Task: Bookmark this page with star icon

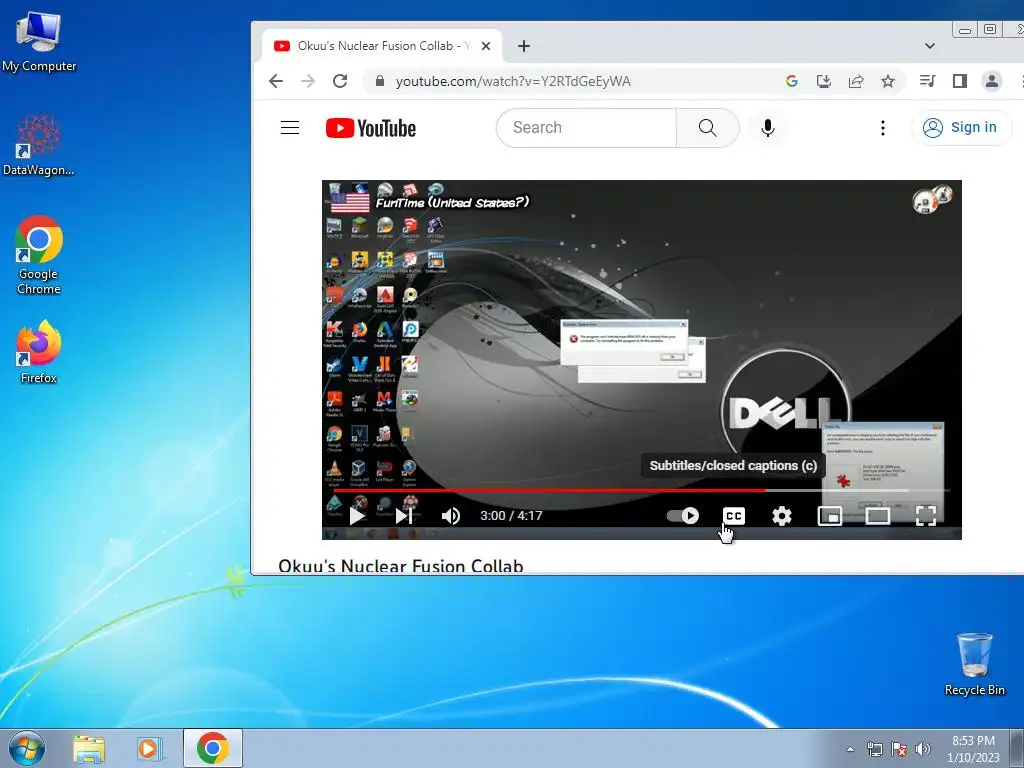Action: pos(888,81)
